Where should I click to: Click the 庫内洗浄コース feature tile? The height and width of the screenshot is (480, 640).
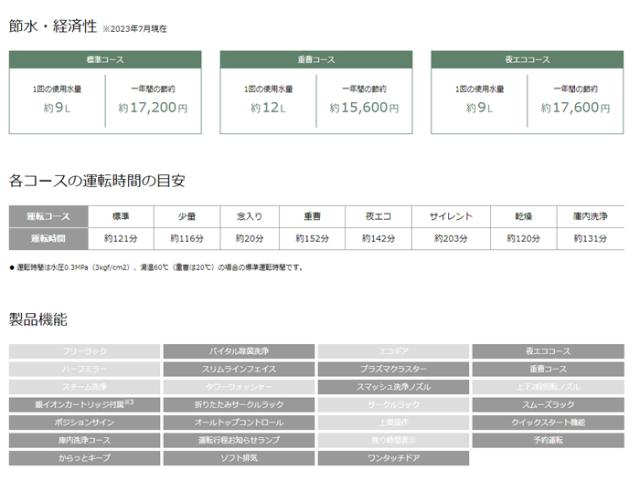[84, 440]
